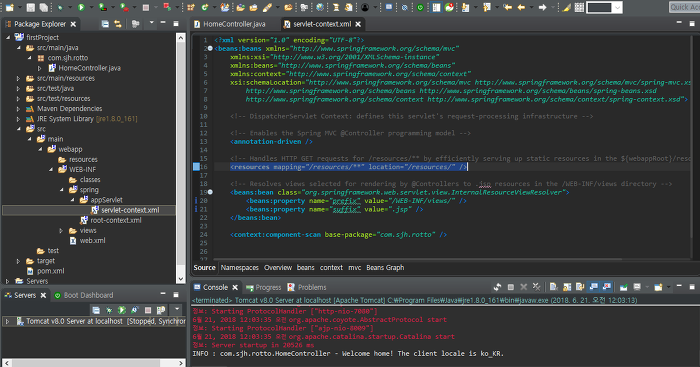
Task: Open the Beans Graph editor tab
Action: pyautogui.click(x=385, y=267)
